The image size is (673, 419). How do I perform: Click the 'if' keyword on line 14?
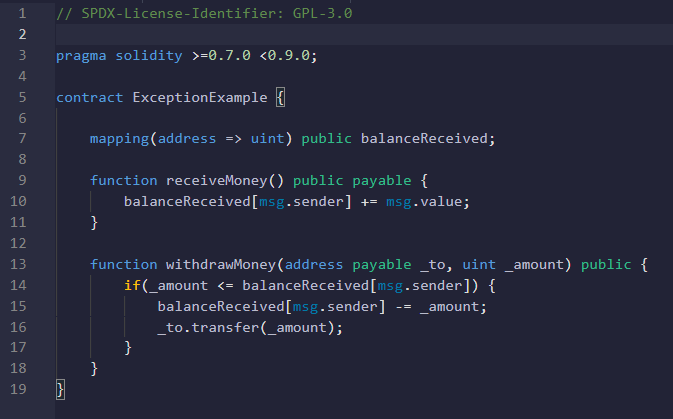tap(132, 285)
